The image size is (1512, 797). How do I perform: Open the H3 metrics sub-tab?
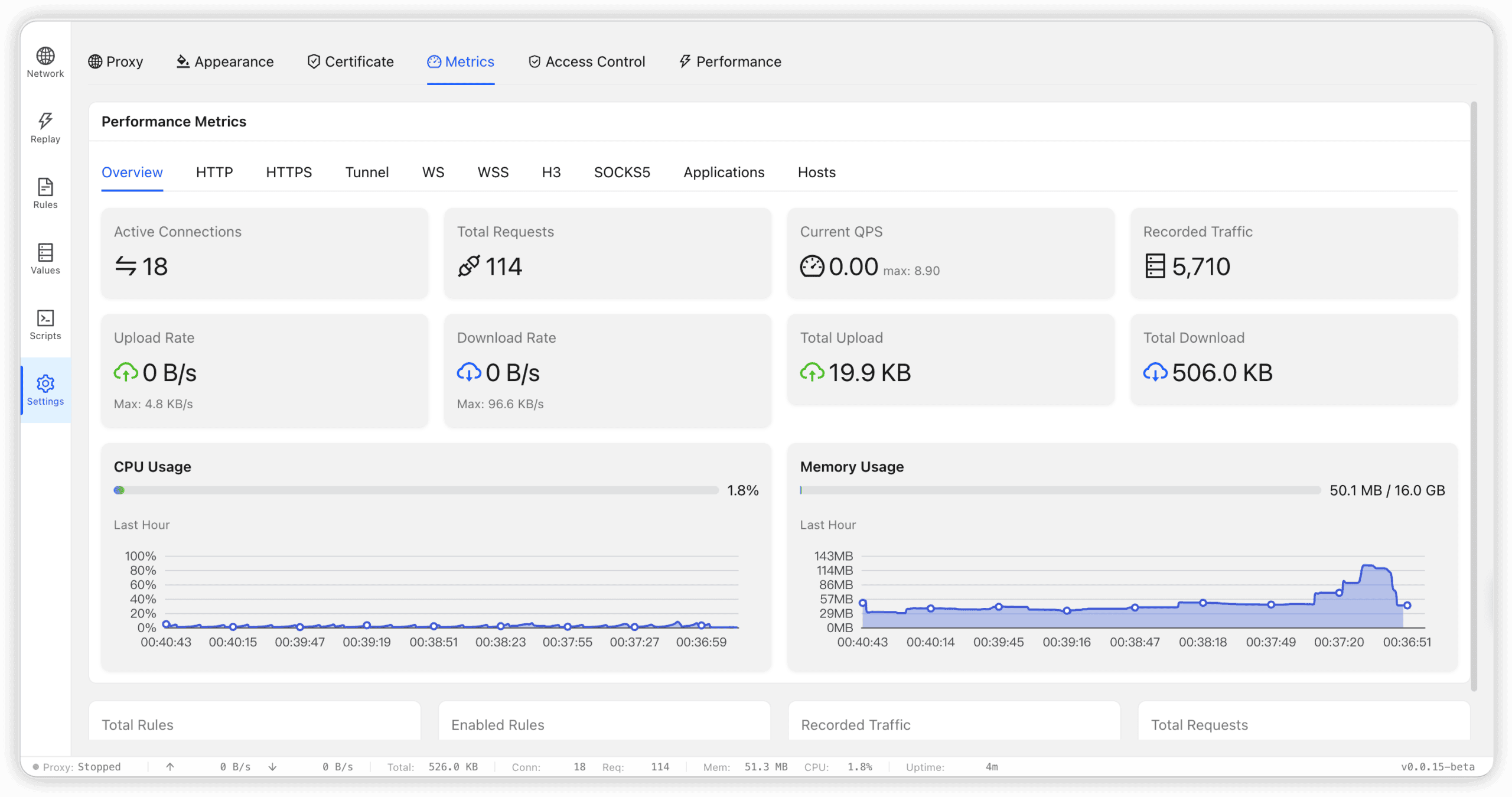(551, 172)
